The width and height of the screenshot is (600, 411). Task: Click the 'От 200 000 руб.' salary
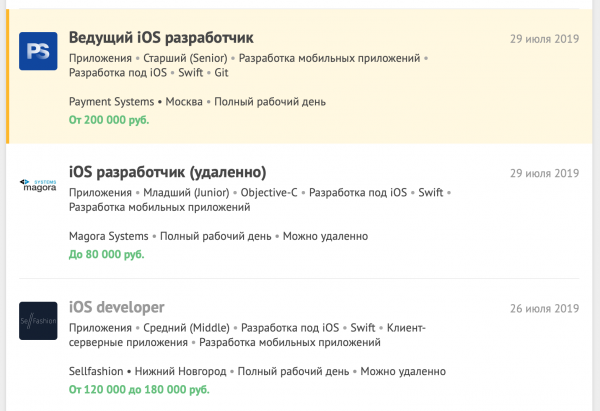(x=108, y=120)
